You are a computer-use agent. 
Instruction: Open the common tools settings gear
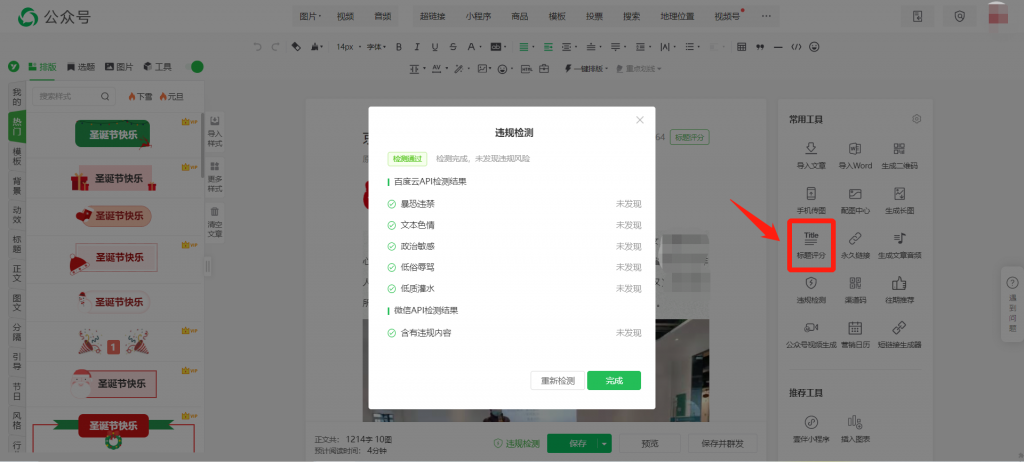pyautogui.click(x=916, y=119)
